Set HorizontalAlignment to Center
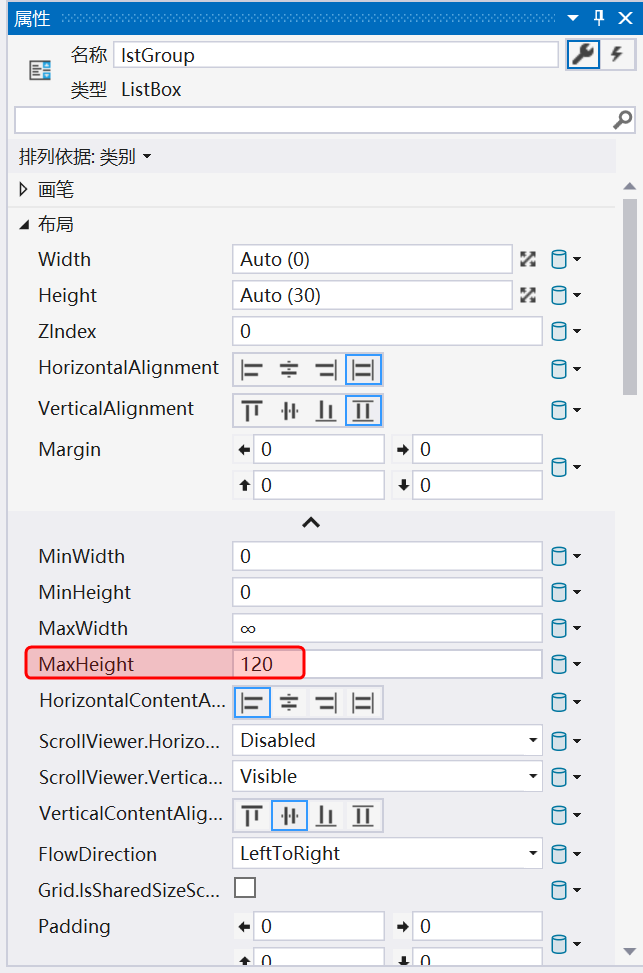This screenshot has height=973, width=643. (289, 370)
